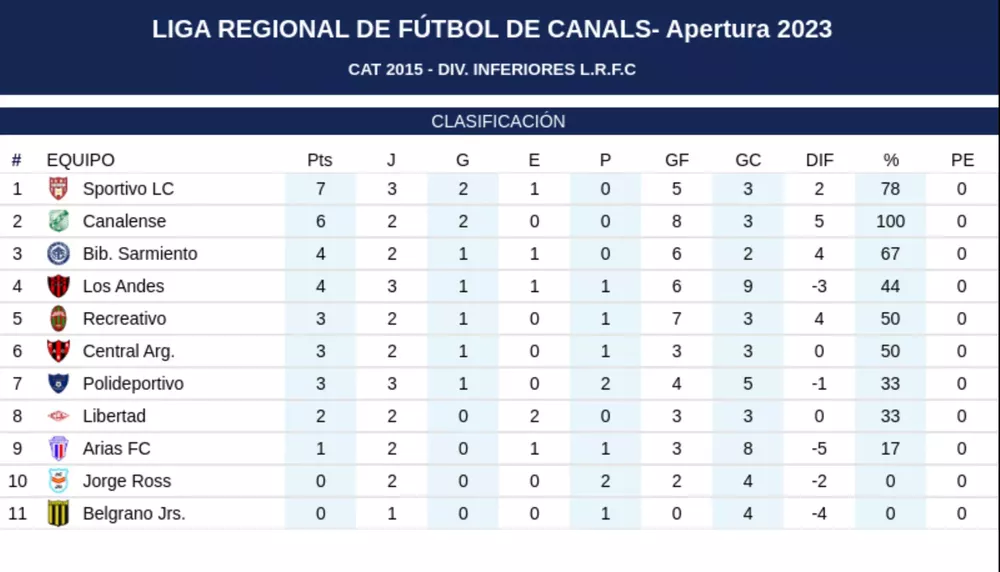Click the Sportivo LC team crest
The height and width of the screenshot is (572, 1000).
coord(58,188)
